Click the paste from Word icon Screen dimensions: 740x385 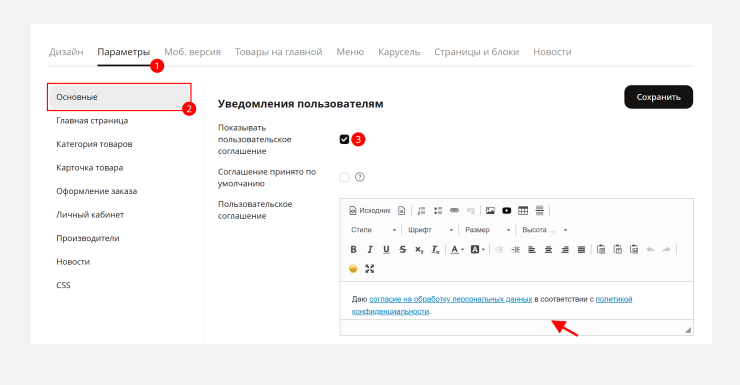(x=634, y=250)
